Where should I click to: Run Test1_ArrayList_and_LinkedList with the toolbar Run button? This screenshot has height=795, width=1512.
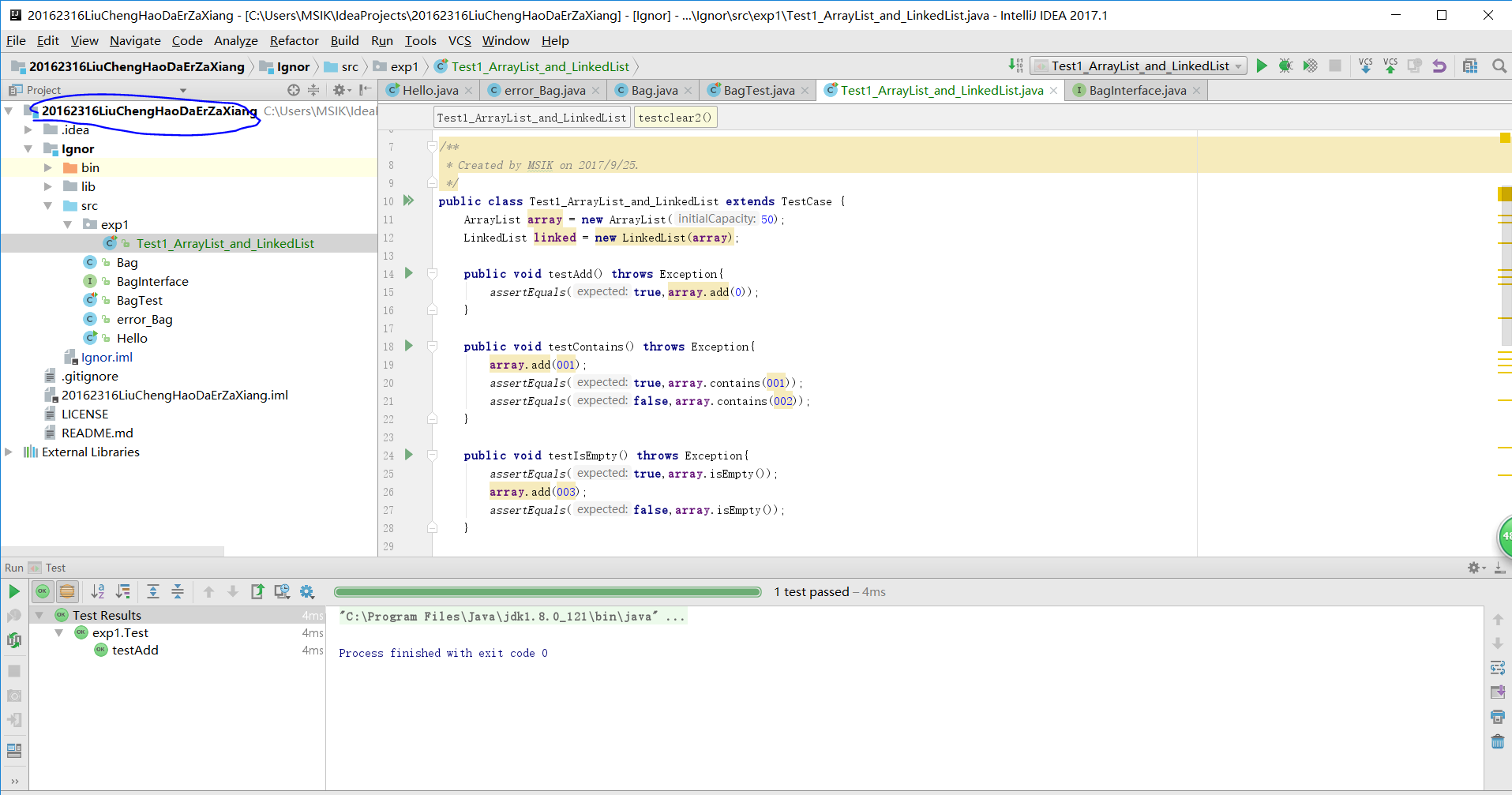tap(1261, 66)
